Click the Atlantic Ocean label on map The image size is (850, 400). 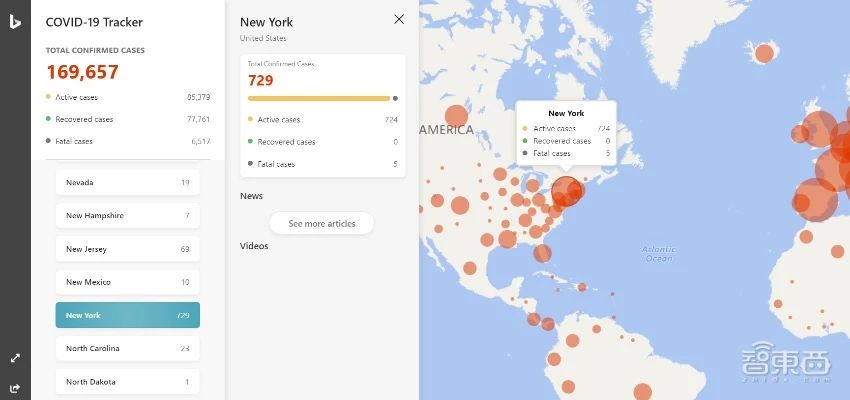(x=659, y=253)
